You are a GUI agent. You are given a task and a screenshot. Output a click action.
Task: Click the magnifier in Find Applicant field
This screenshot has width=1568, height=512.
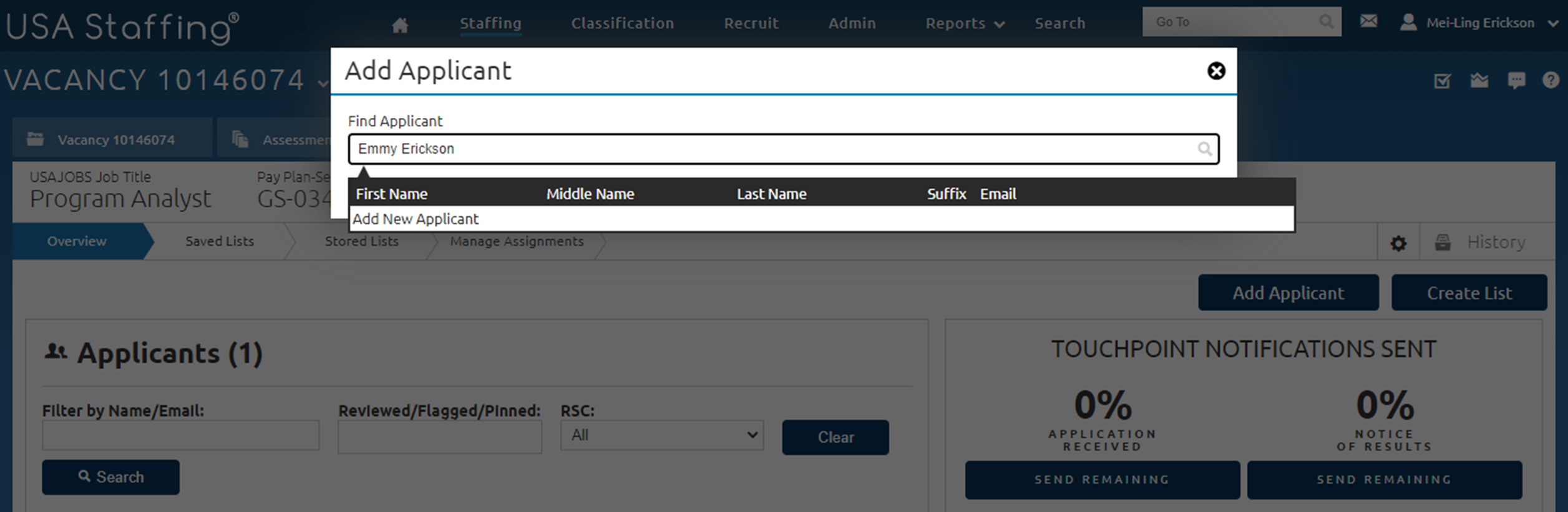(1204, 149)
